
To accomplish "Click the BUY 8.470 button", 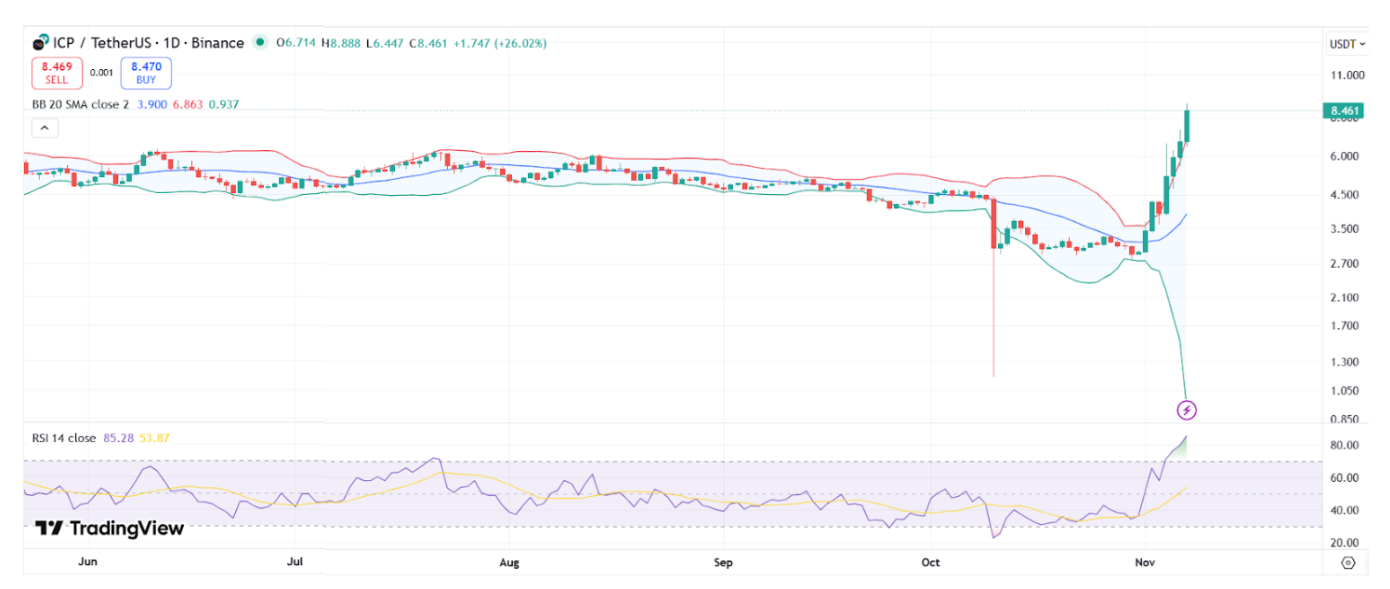I will click(x=146, y=73).
